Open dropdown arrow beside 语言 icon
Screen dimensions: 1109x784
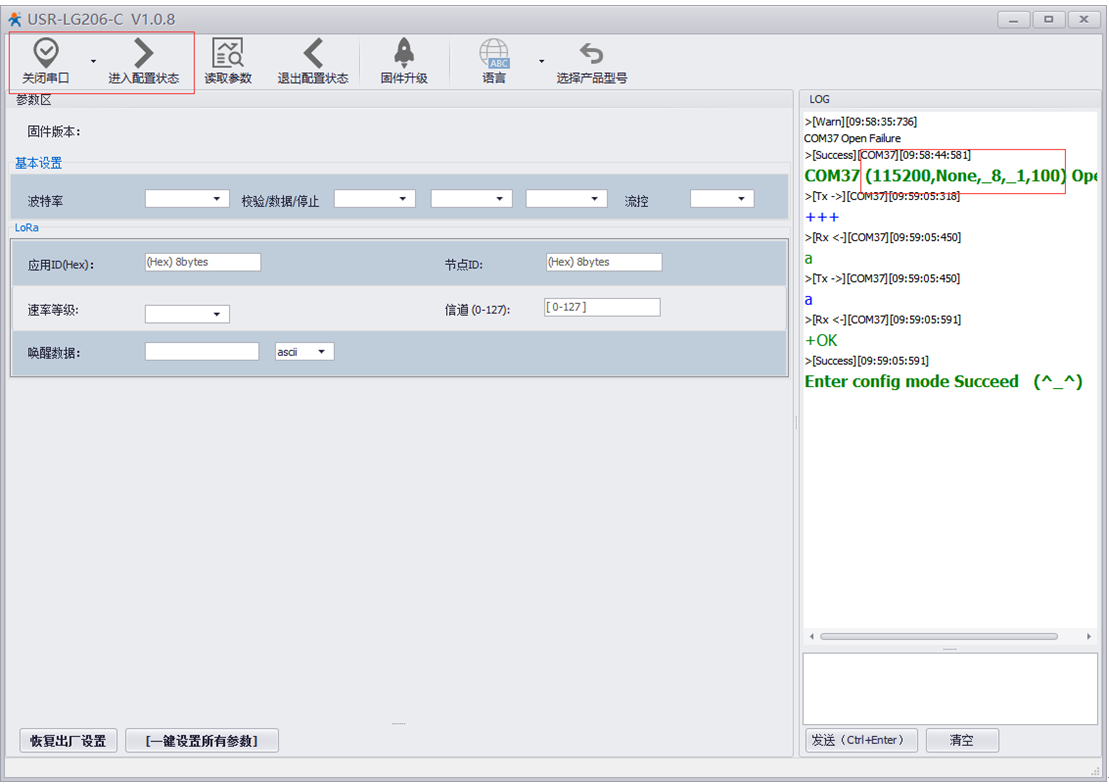point(542,61)
